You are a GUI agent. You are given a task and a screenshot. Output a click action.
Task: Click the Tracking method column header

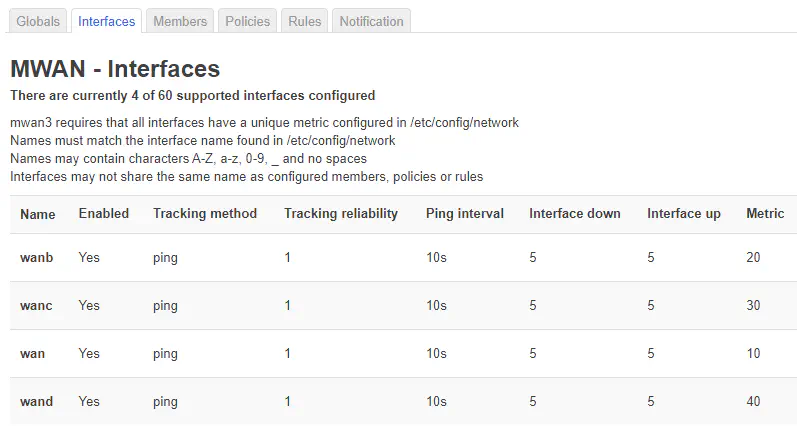click(x=205, y=213)
